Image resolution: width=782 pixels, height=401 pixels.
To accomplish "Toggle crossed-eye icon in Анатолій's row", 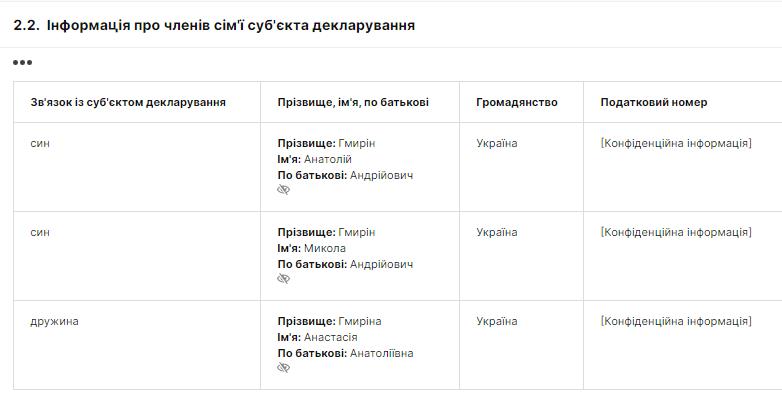I will 284,190.
